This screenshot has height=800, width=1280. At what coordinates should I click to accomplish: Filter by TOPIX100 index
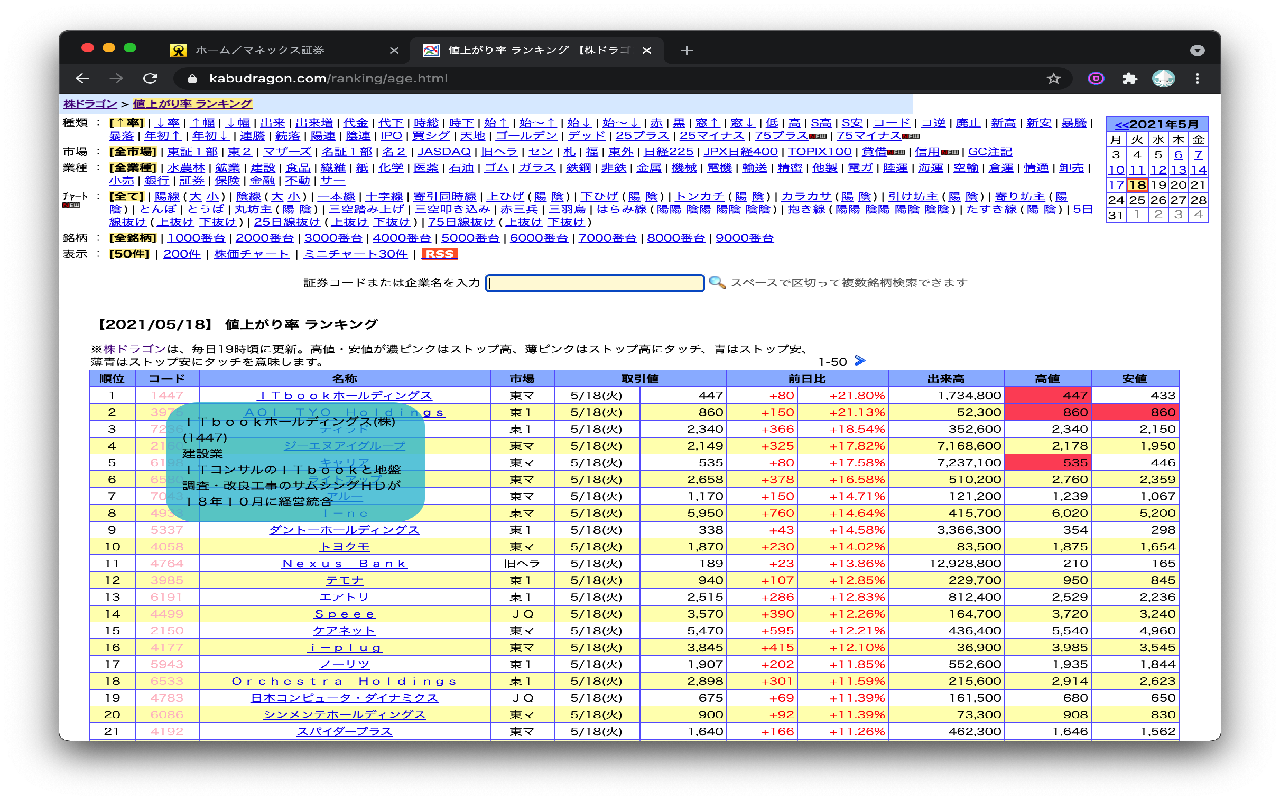[x=820, y=151]
